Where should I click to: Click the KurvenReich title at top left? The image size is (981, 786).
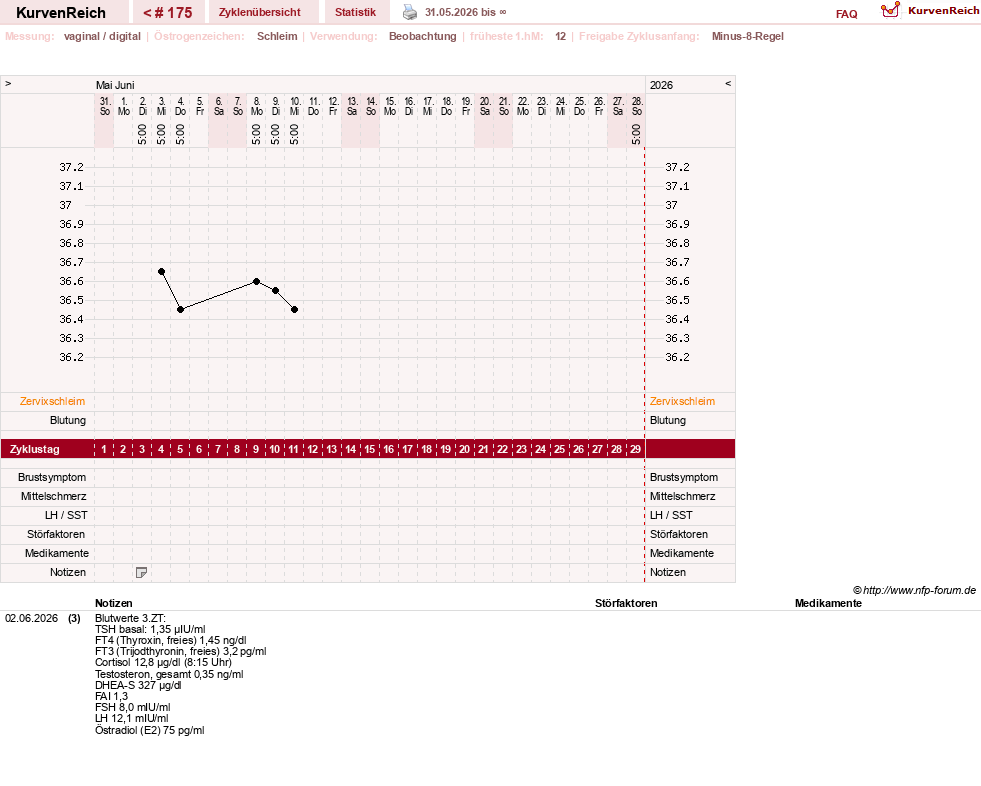tap(61, 13)
